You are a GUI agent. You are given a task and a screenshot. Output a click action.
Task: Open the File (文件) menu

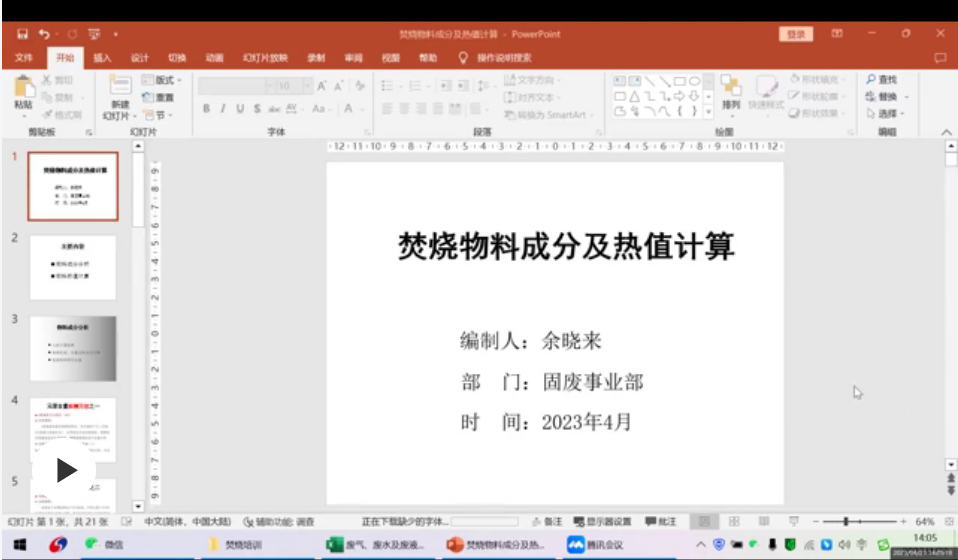(x=23, y=58)
